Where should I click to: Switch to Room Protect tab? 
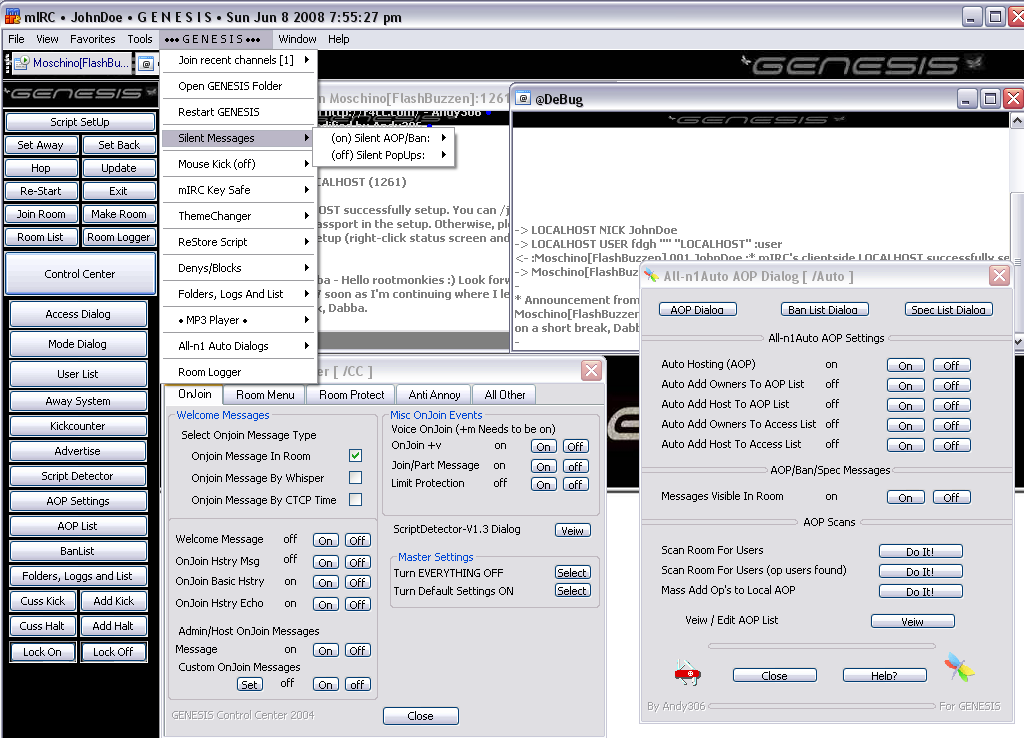point(351,394)
